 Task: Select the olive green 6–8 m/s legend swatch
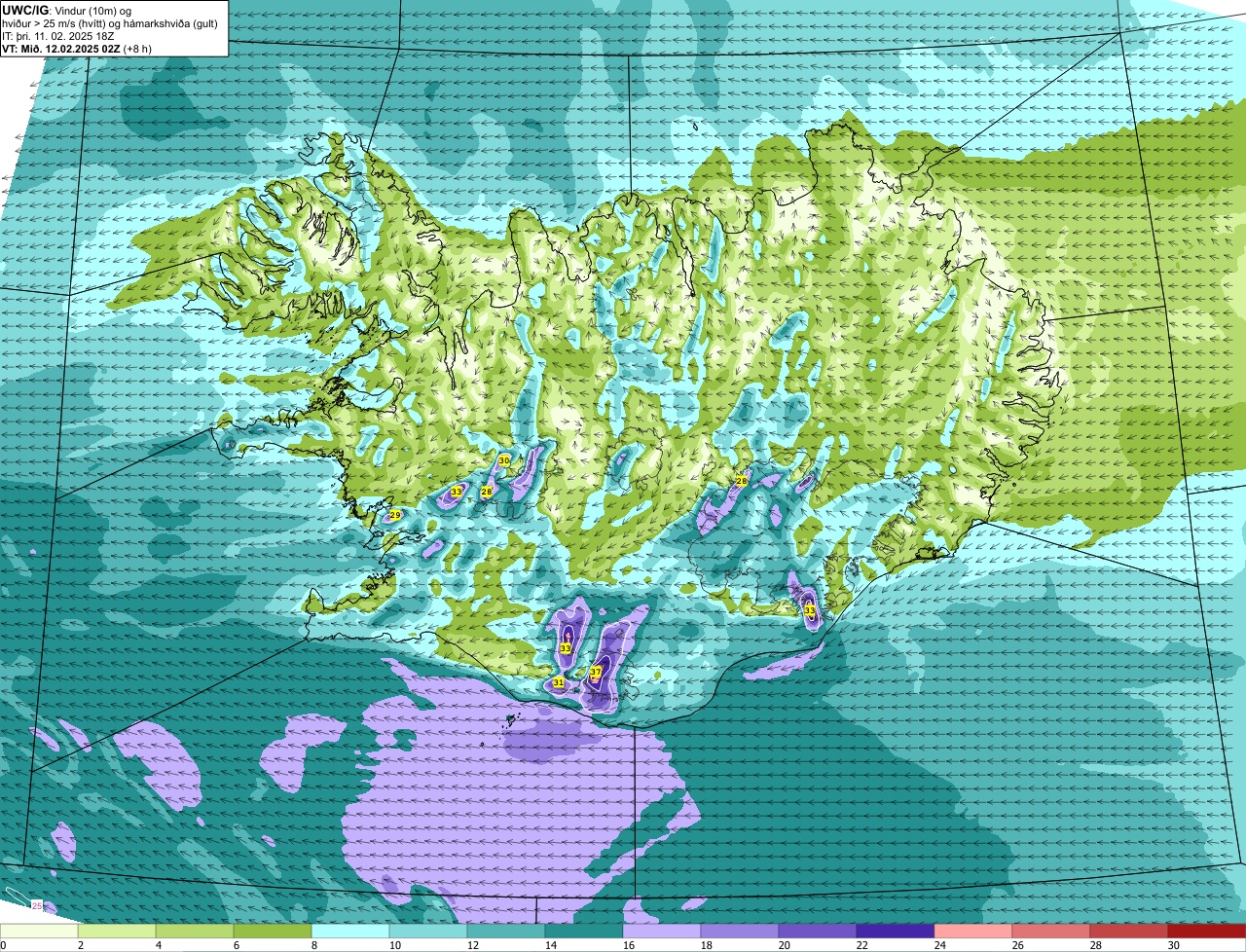[x=273, y=932]
